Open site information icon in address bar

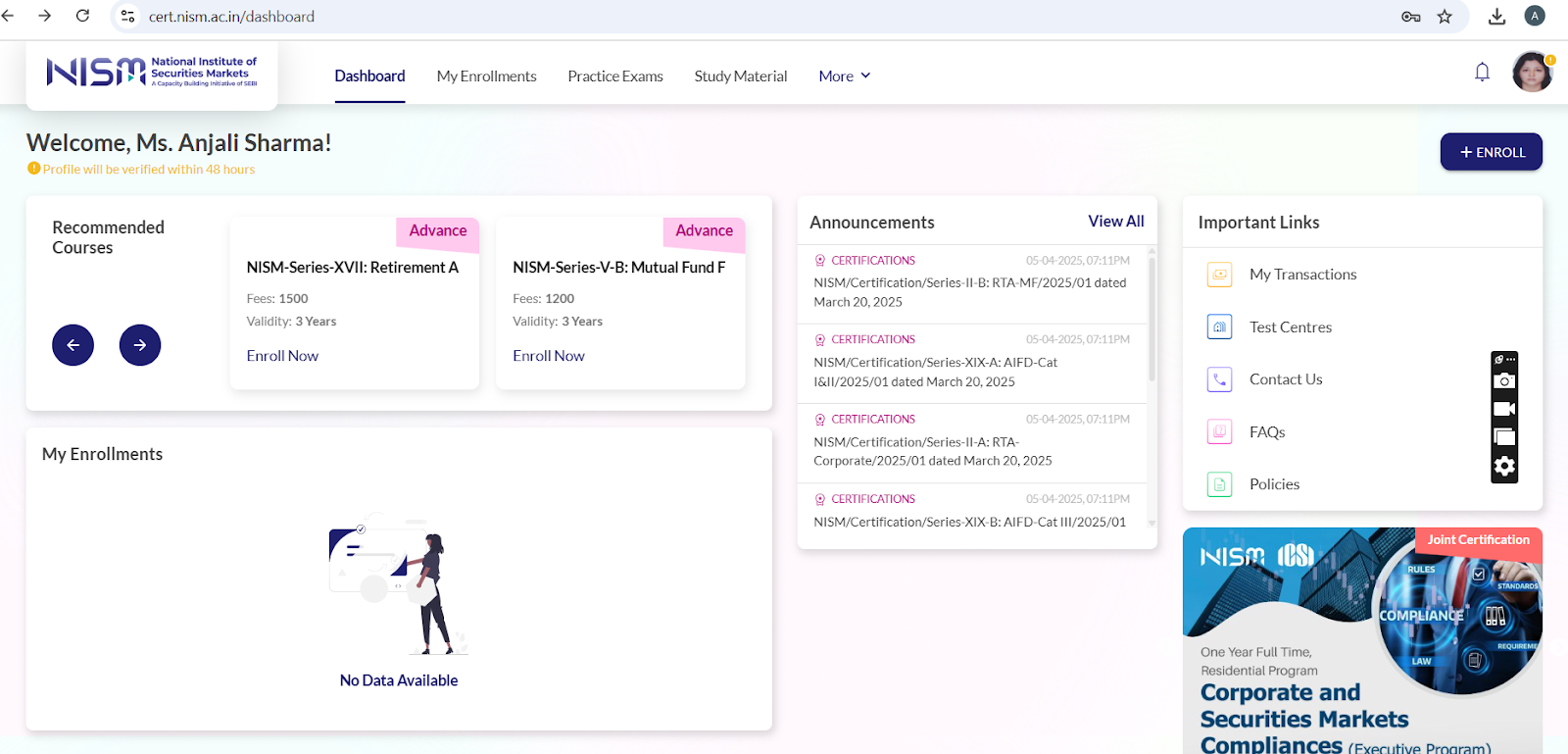(127, 17)
